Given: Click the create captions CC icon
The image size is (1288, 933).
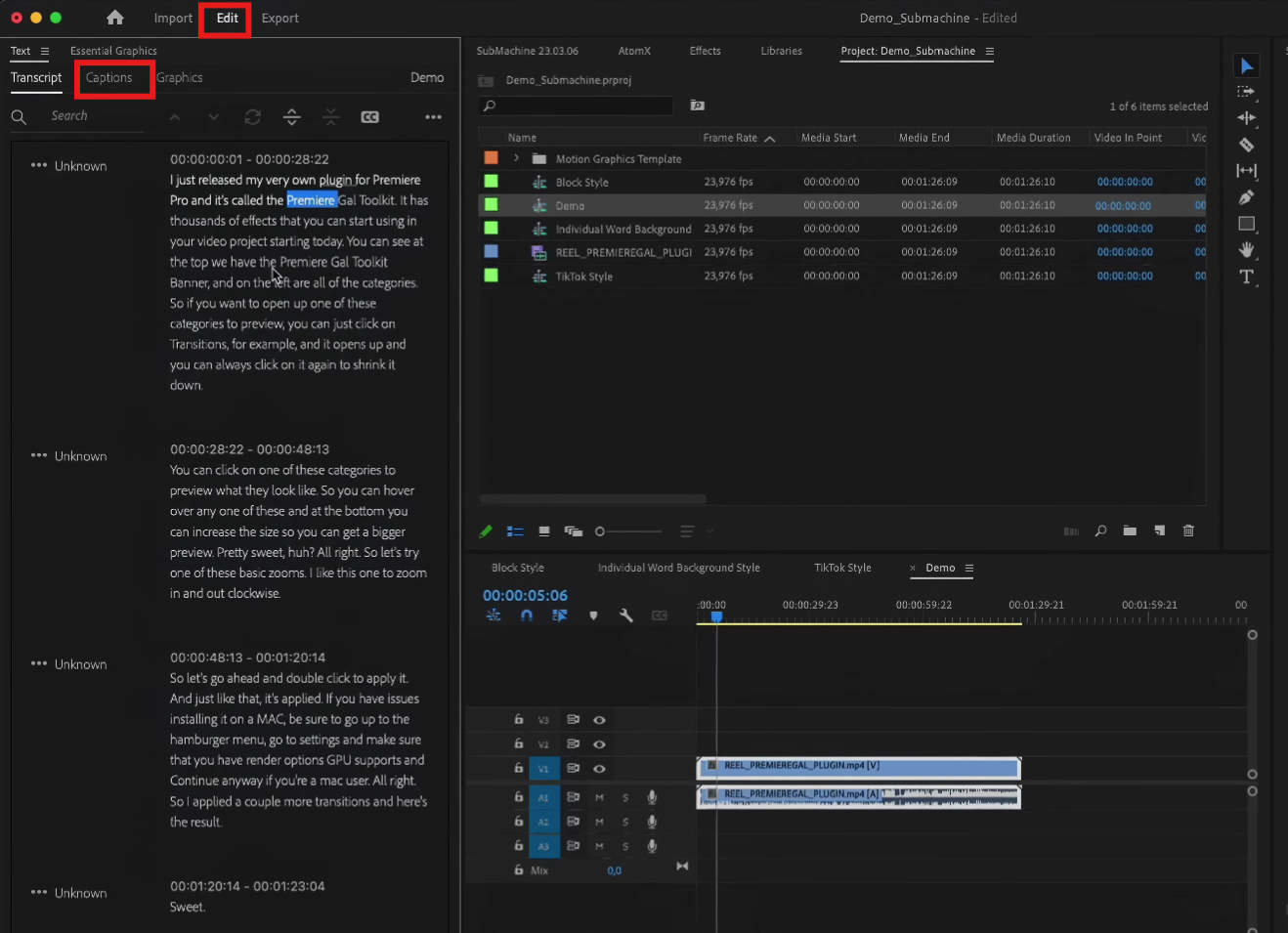Looking at the screenshot, I should (x=369, y=117).
